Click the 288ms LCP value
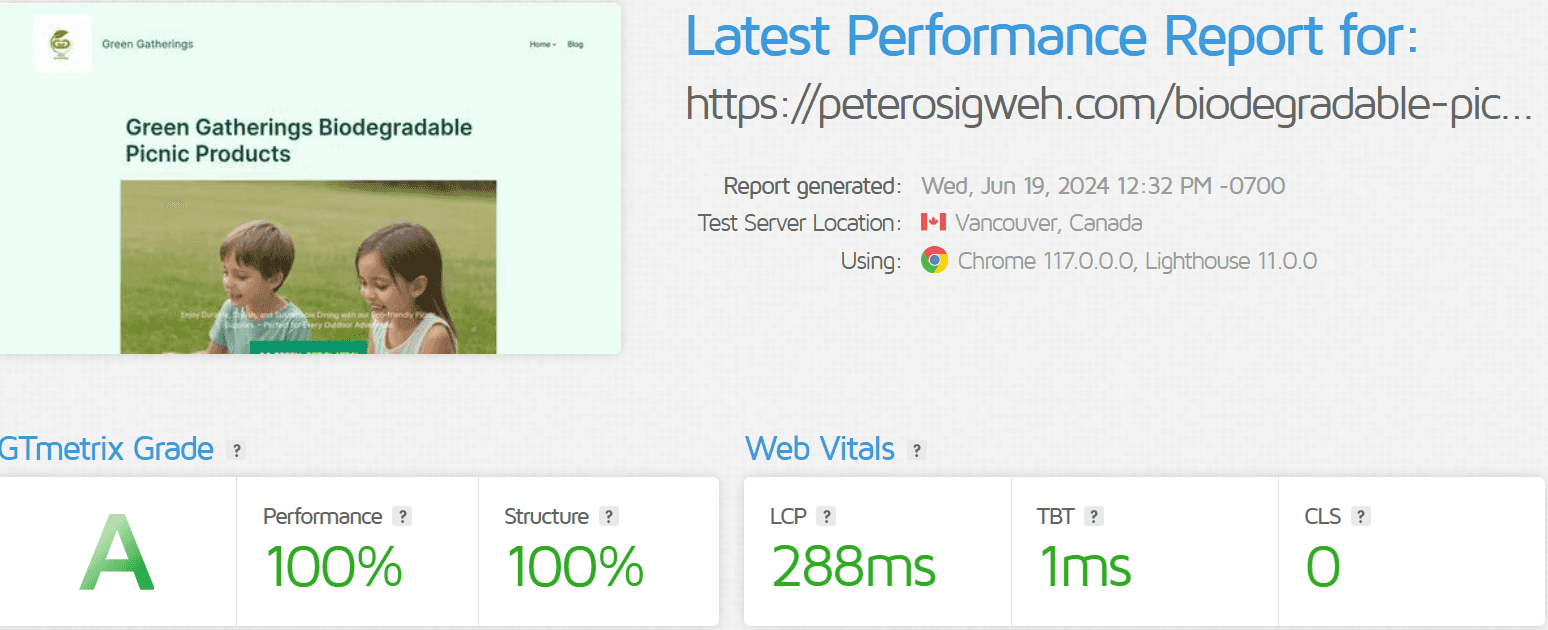 point(853,567)
